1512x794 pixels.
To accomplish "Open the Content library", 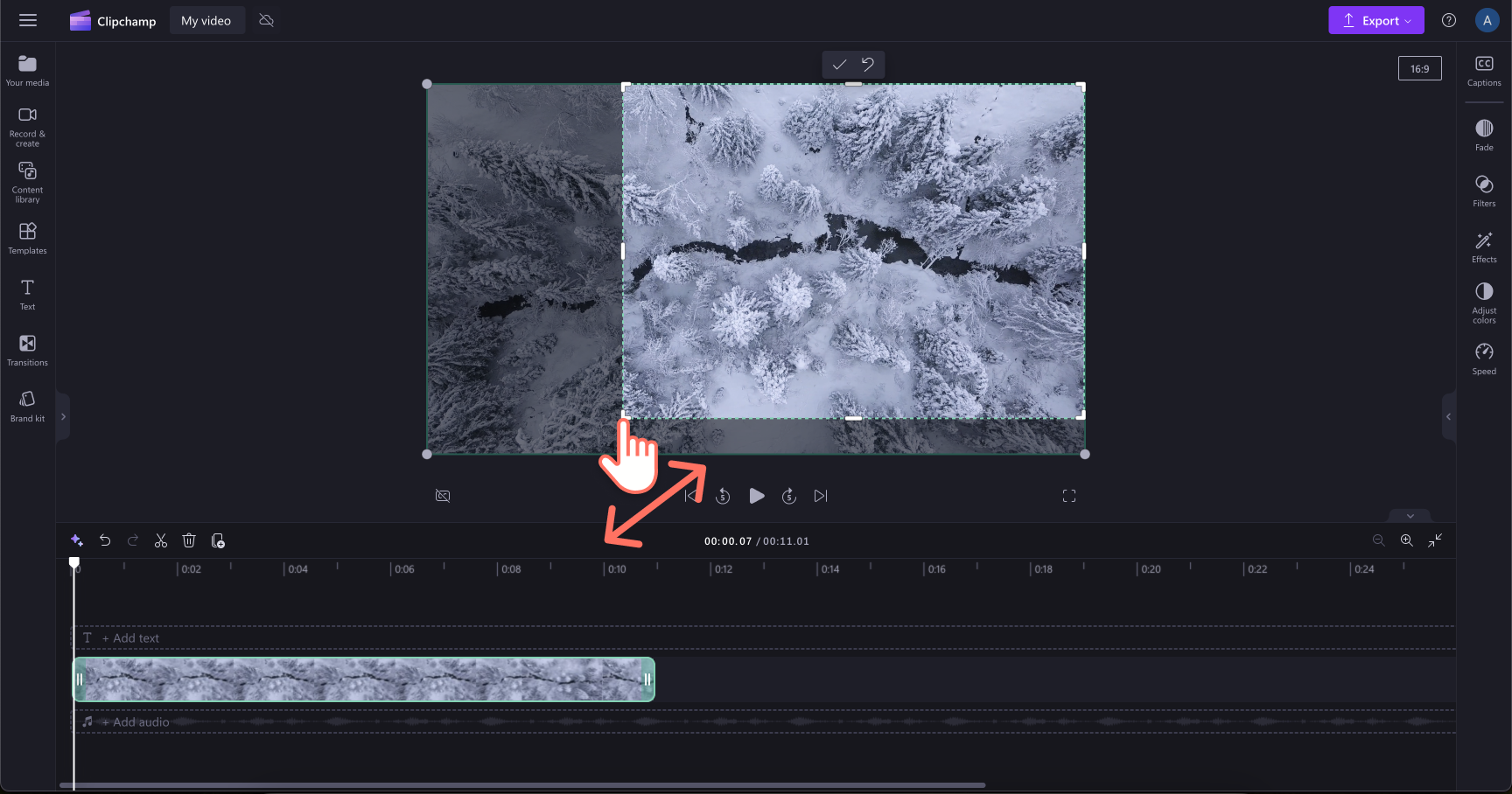I will (x=27, y=183).
